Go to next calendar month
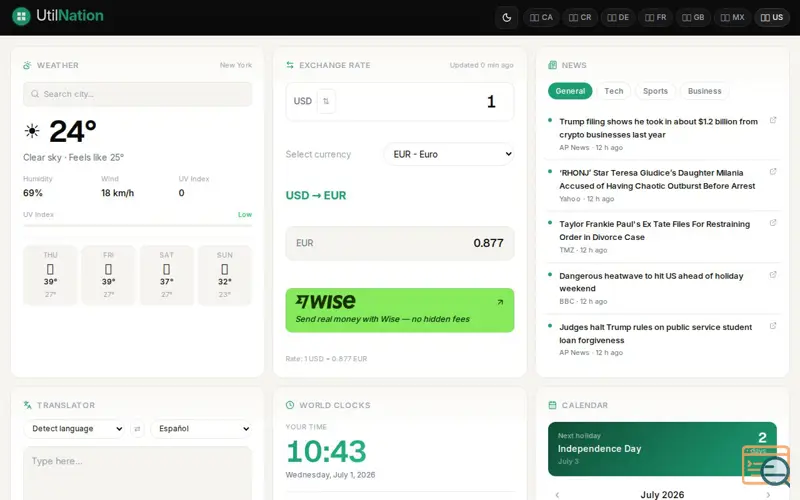This screenshot has width=800, height=500. [x=768, y=495]
